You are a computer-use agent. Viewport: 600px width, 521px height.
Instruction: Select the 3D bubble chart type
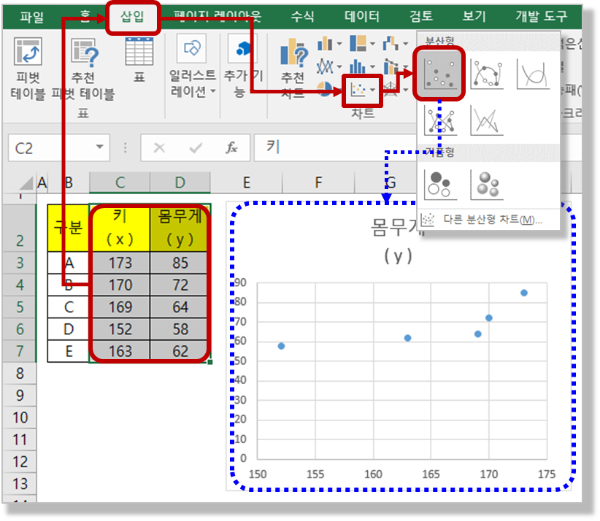click(x=486, y=185)
